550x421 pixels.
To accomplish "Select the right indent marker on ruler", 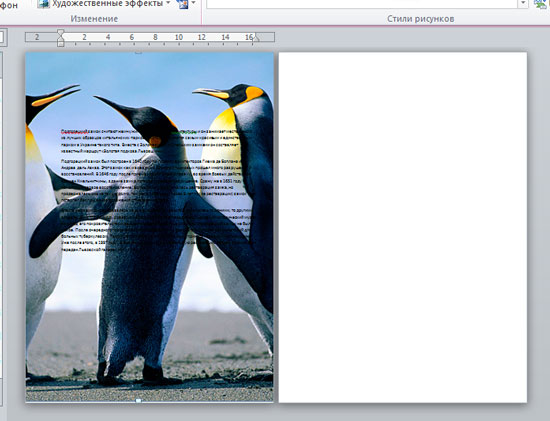I will coord(256,38).
